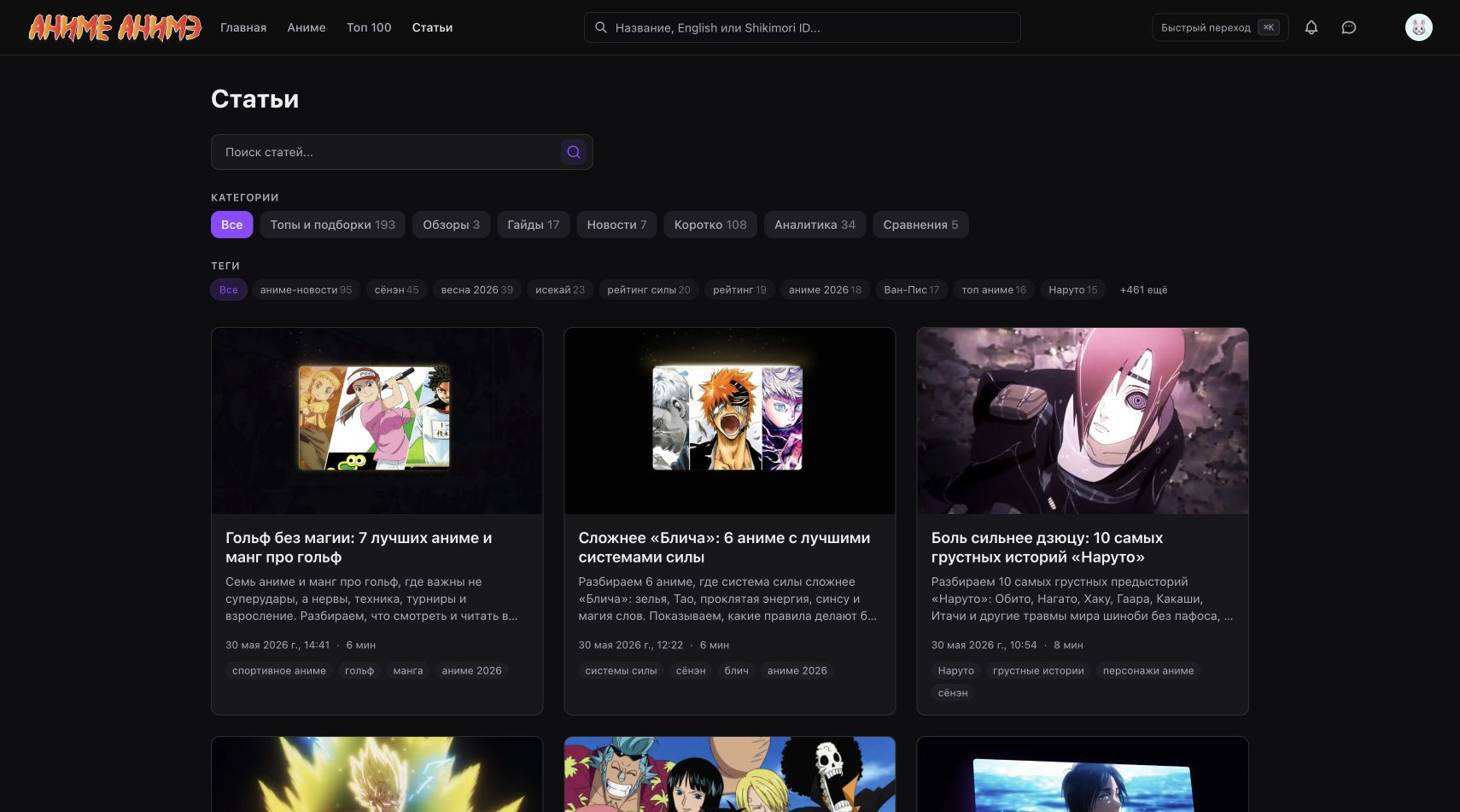The width and height of the screenshot is (1460, 812).
Task: Toggle the рейтинг 19 tag filter
Action: [x=740, y=289]
